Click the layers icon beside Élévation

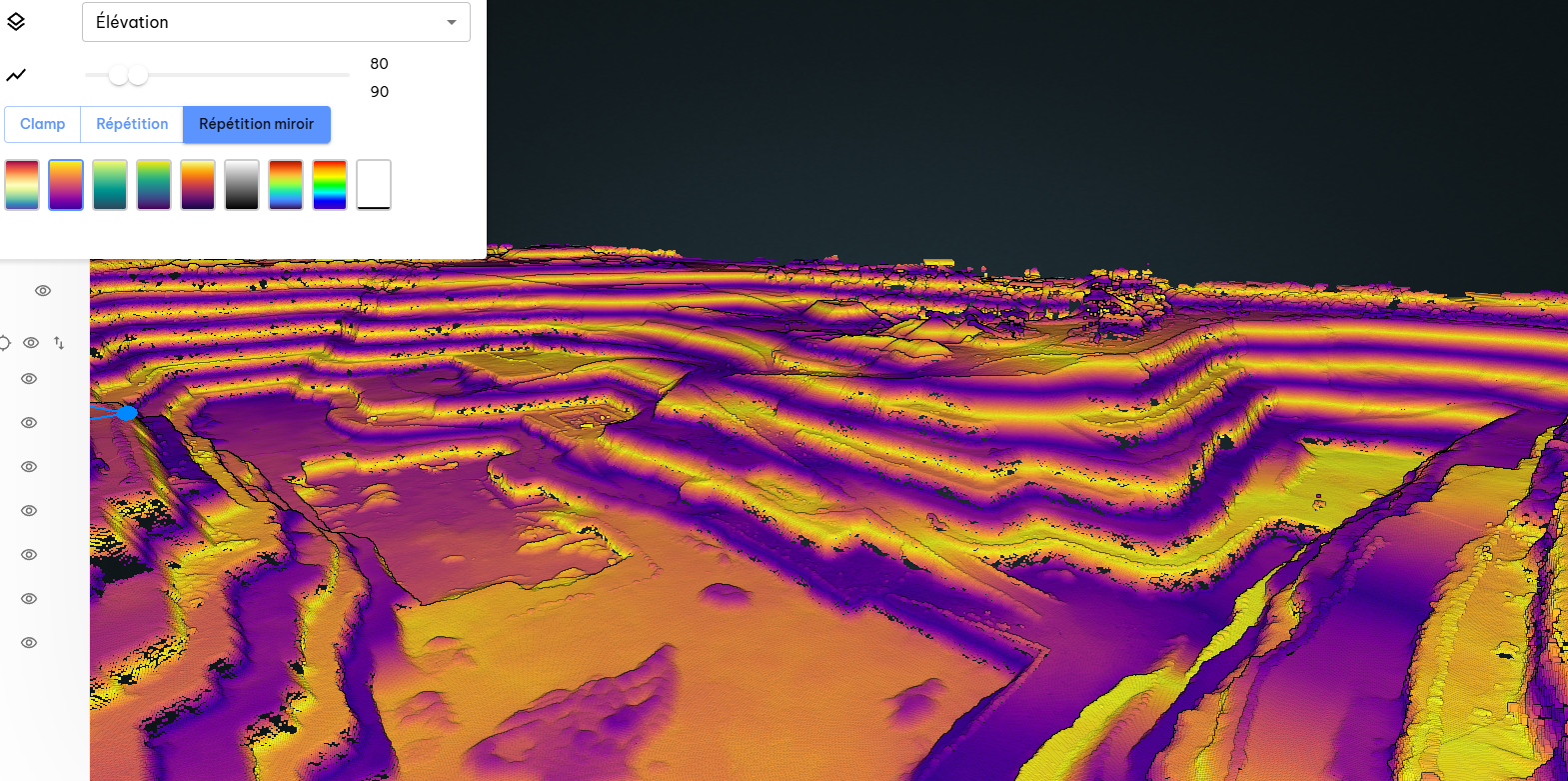coord(16,22)
